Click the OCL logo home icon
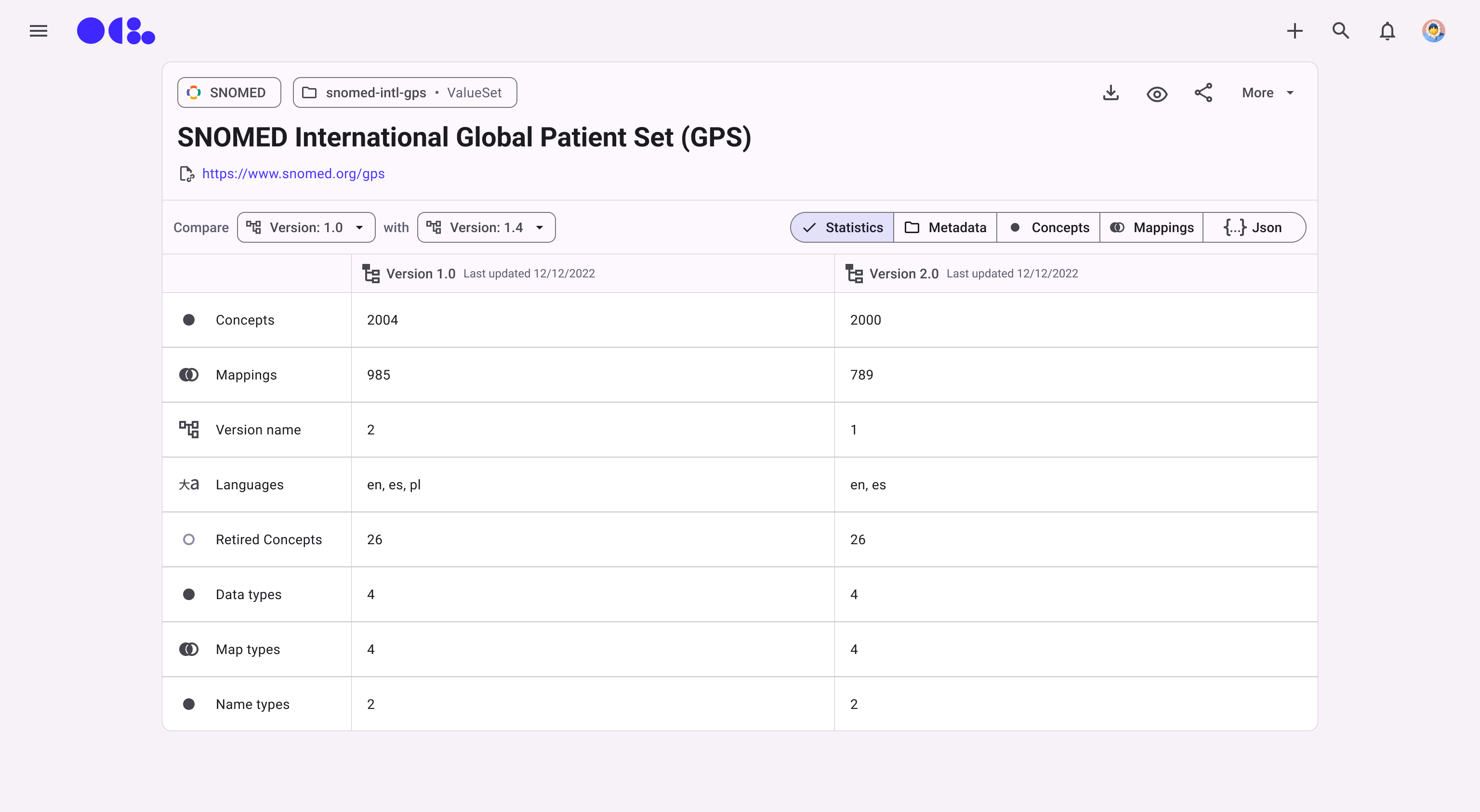 (116, 31)
